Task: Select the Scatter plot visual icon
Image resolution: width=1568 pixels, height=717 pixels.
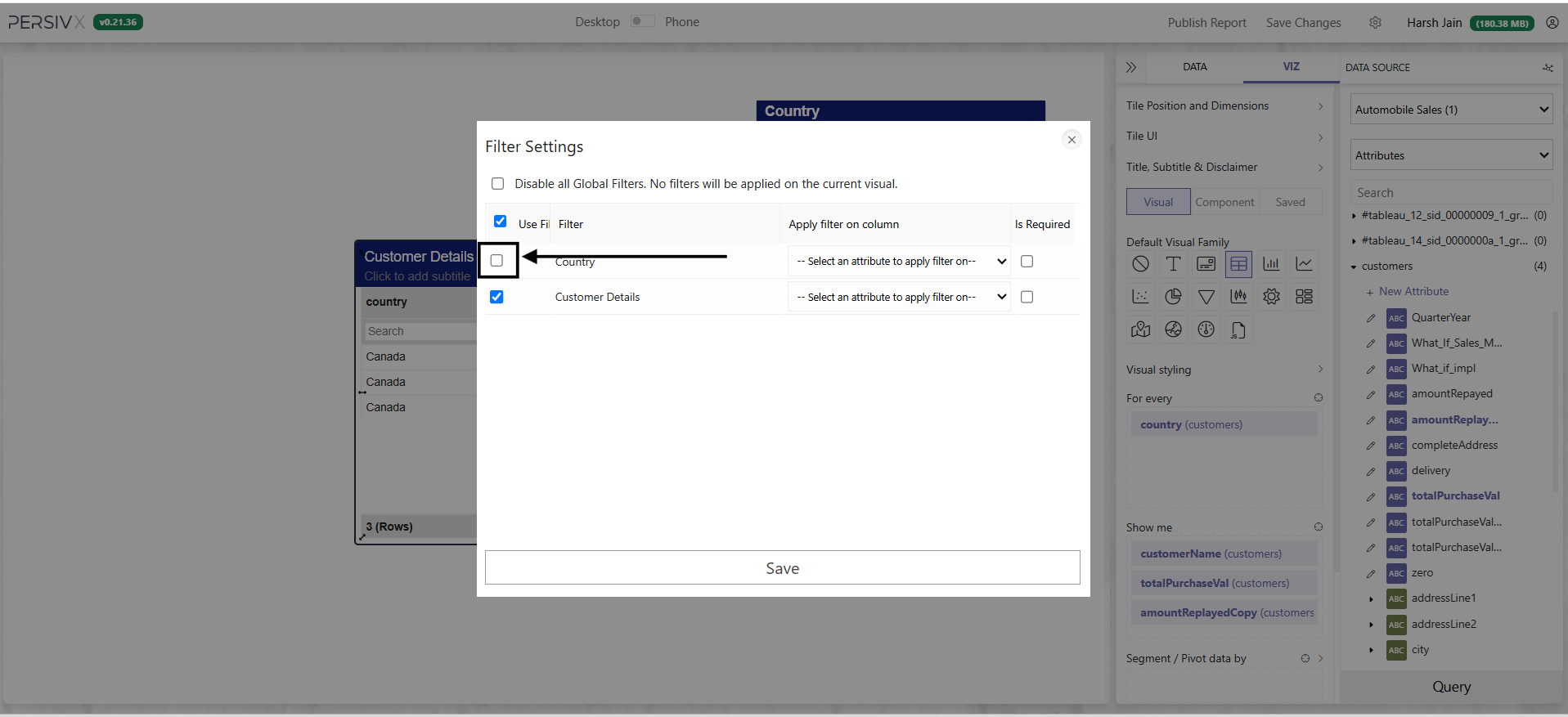Action: [x=1140, y=297]
